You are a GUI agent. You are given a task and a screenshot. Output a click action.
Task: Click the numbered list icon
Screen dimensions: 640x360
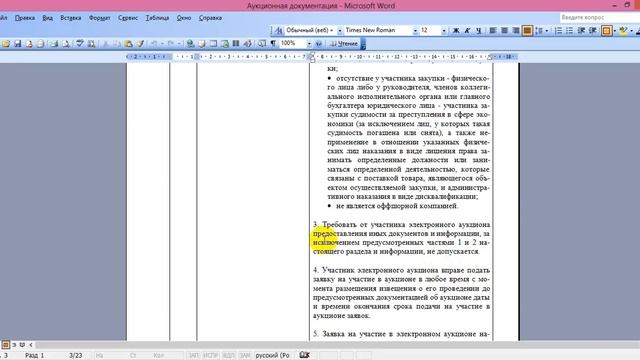(558, 31)
